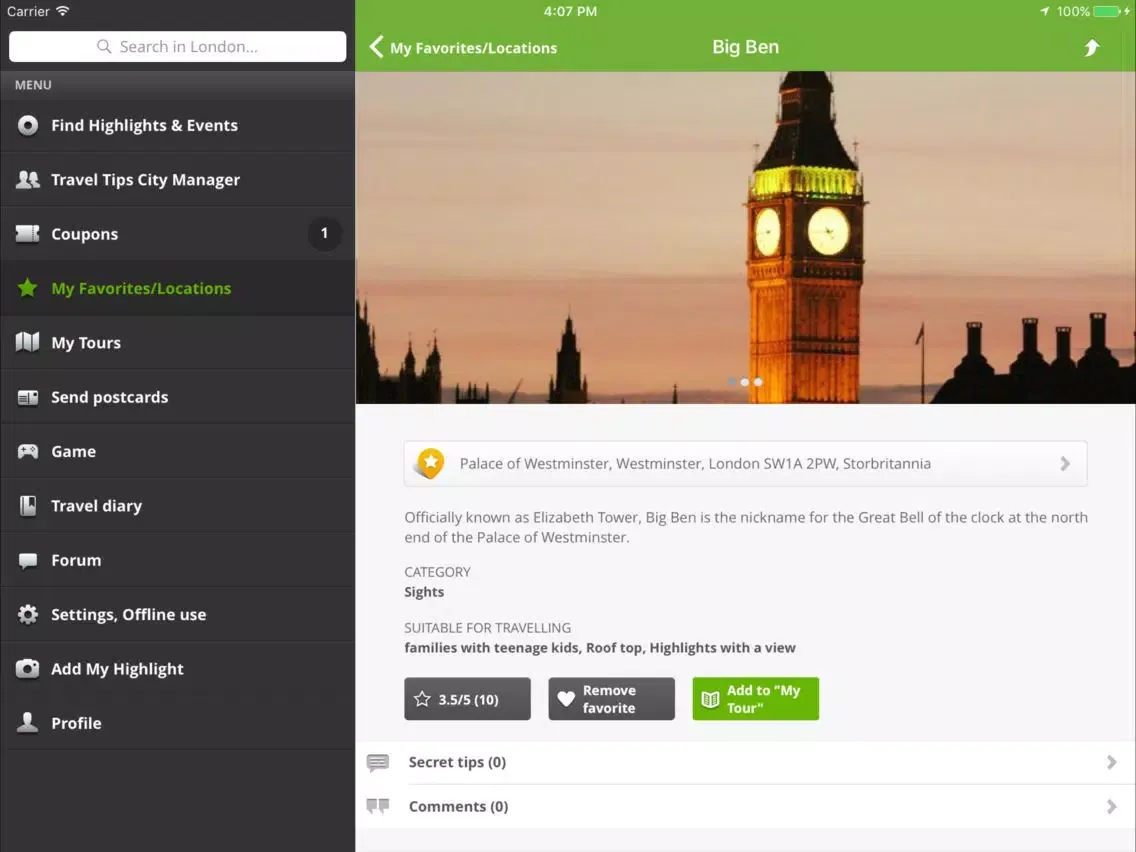Screen dimensions: 1136x852
Task: Open Travel Tips City Manager
Action: click(x=178, y=180)
